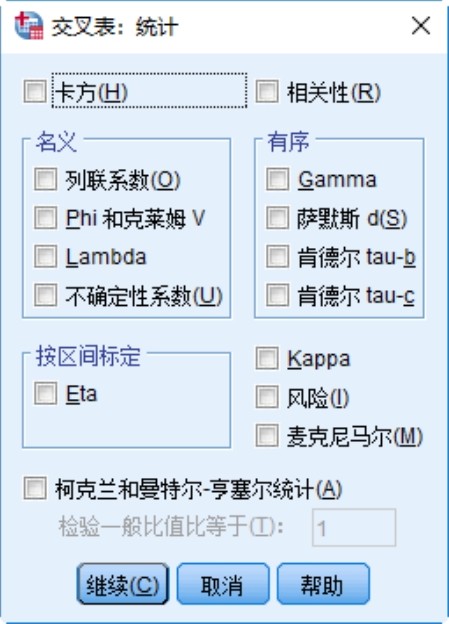Check the 相关性(R) correlations option
This screenshot has width=449, height=624.
(267, 92)
